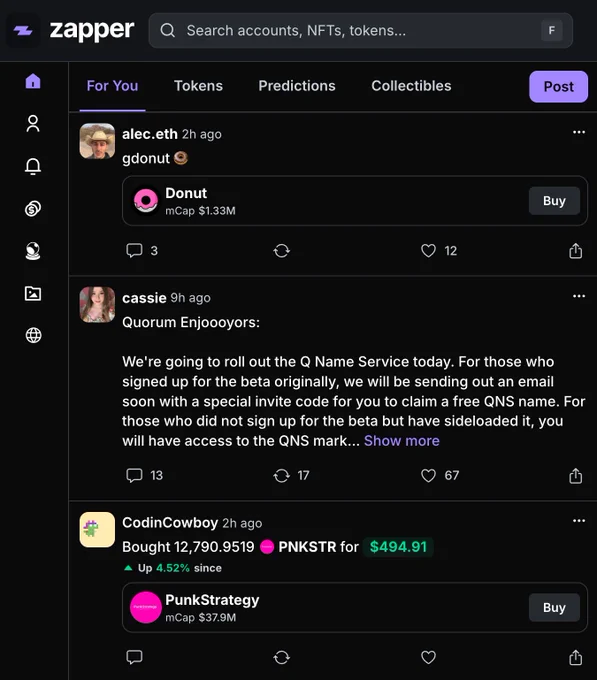Like cassie's Quorum post
Viewport: 597px width, 680px height.
tap(428, 475)
